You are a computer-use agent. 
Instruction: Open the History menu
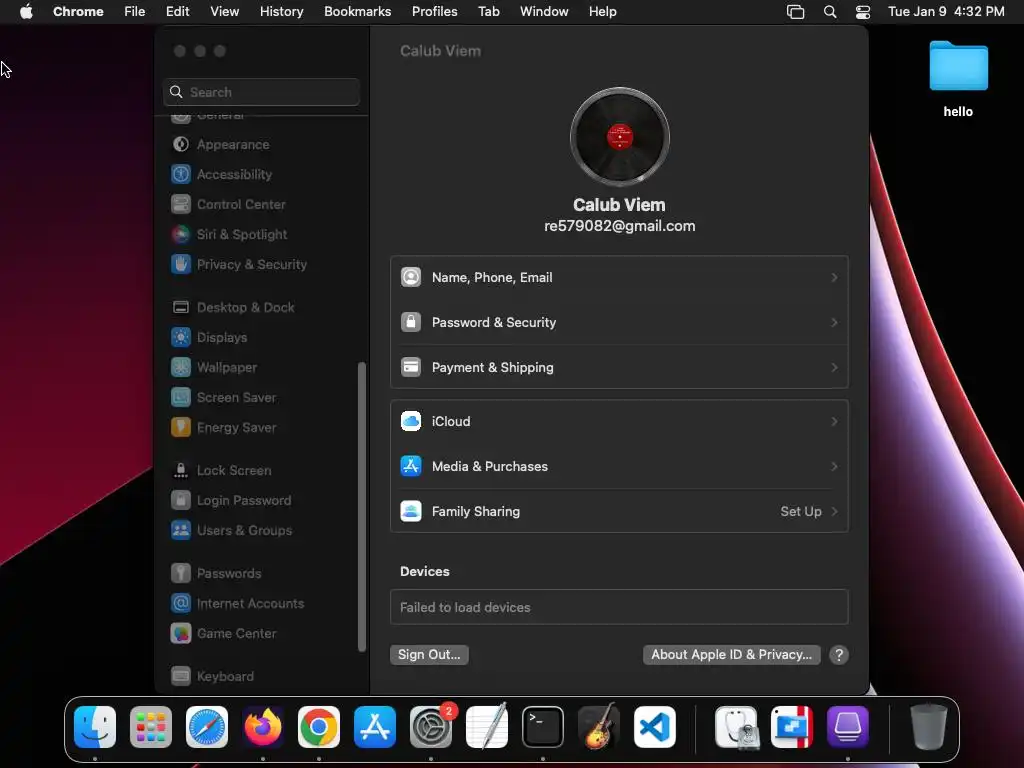point(281,12)
